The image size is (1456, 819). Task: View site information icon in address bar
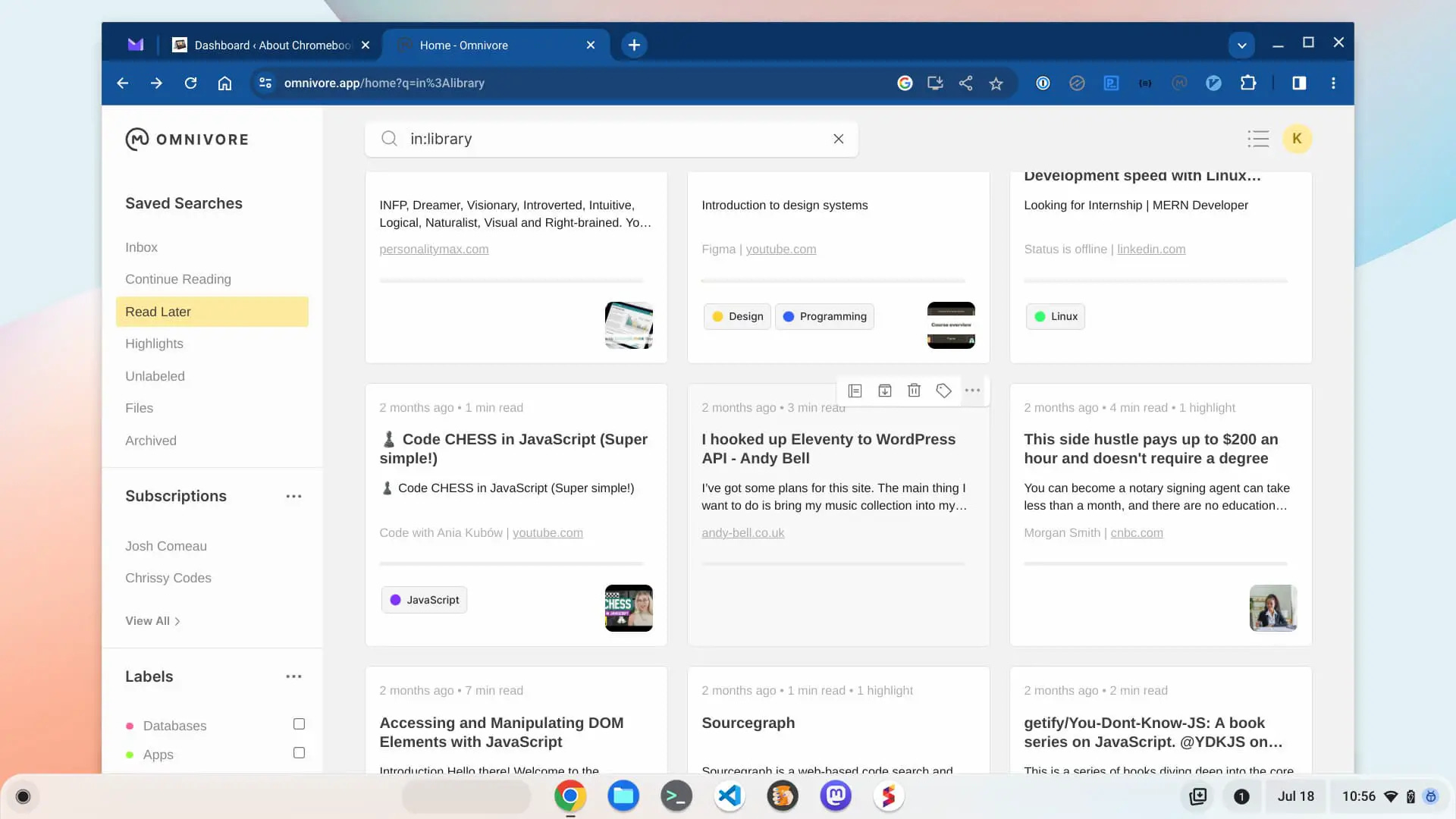click(x=265, y=83)
